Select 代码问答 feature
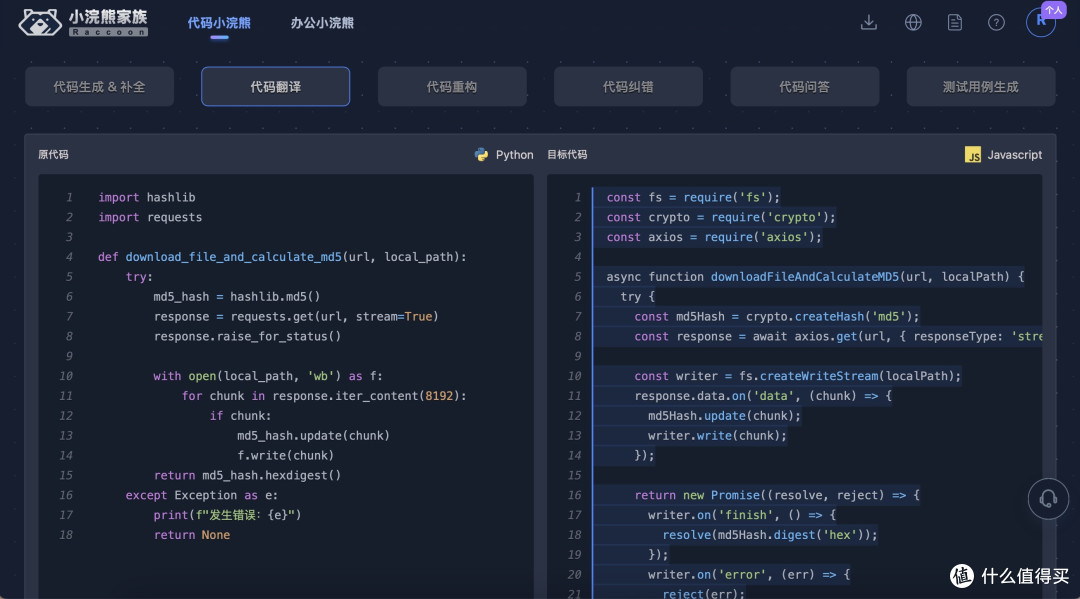The height and width of the screenshot is (599, 1080). coord(804,87)
